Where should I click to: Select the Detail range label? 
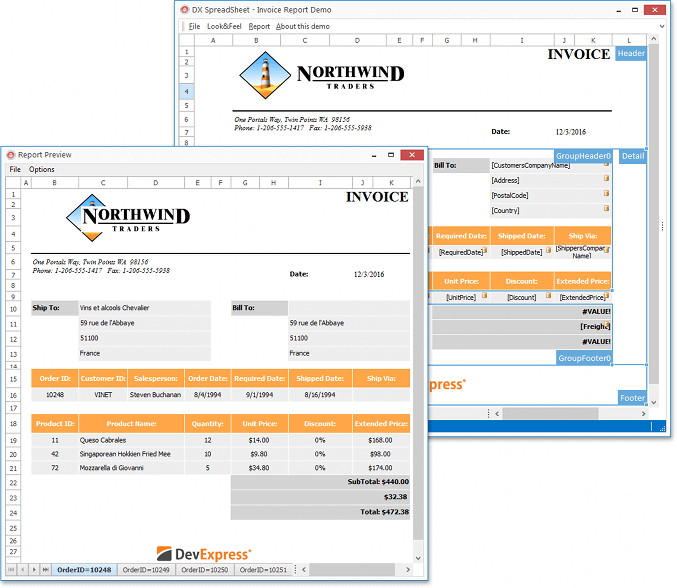633,156
